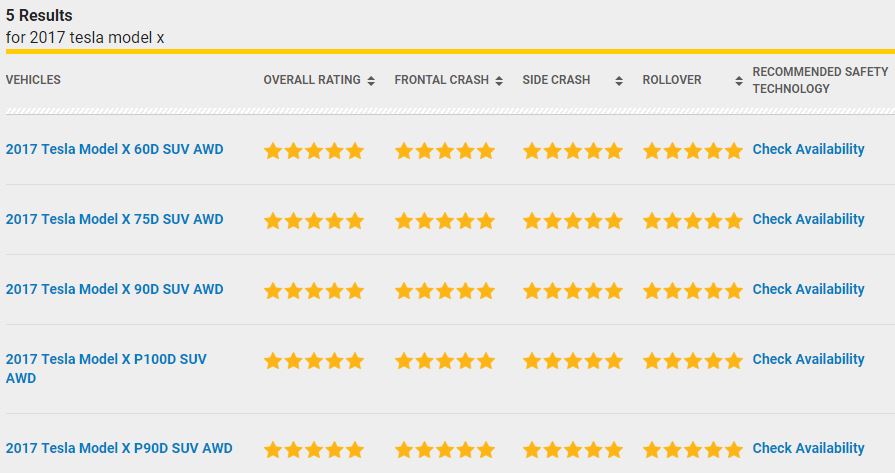Open 2017 Tesla Model X 90D SUV AWD
895x473 pixels.
pos(115,289)
